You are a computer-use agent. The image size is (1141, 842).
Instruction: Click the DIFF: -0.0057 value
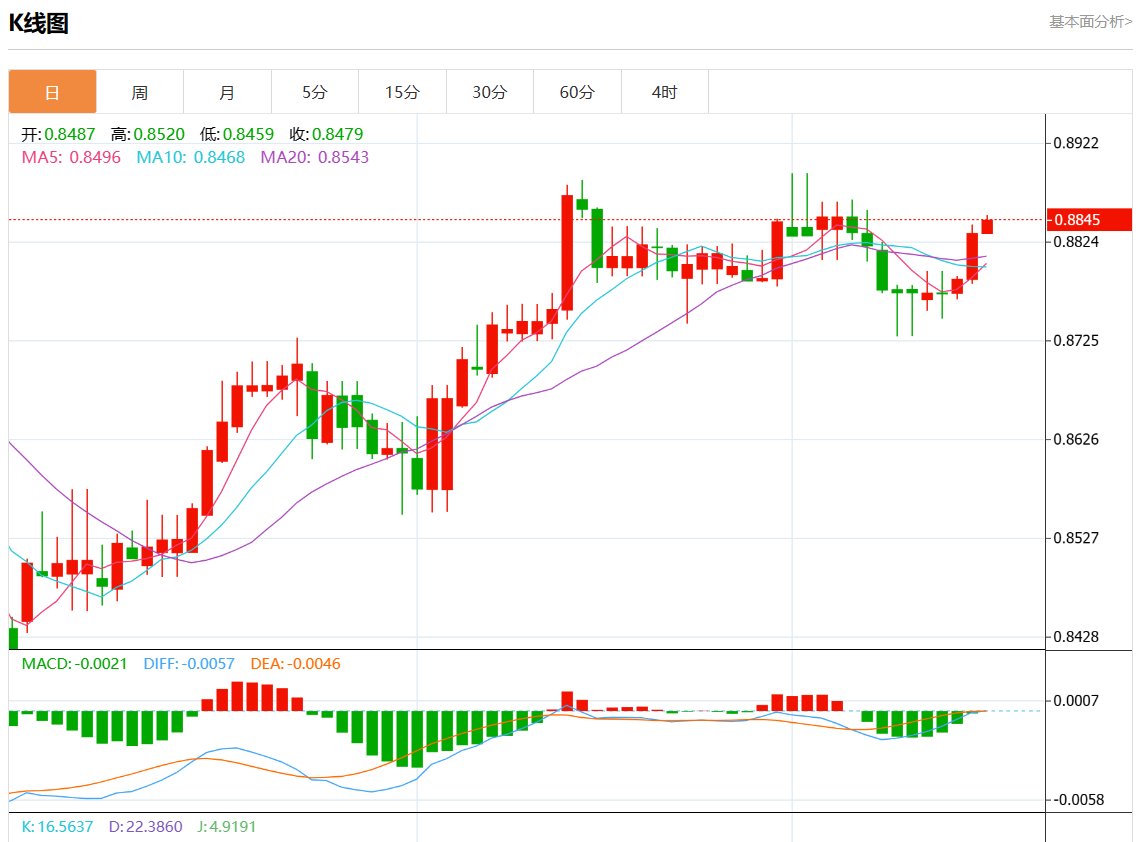point(189,664)
